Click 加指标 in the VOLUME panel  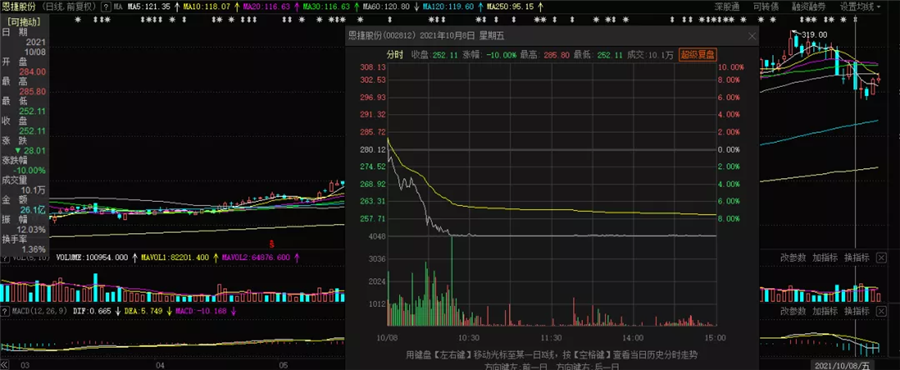coord(825,258)
